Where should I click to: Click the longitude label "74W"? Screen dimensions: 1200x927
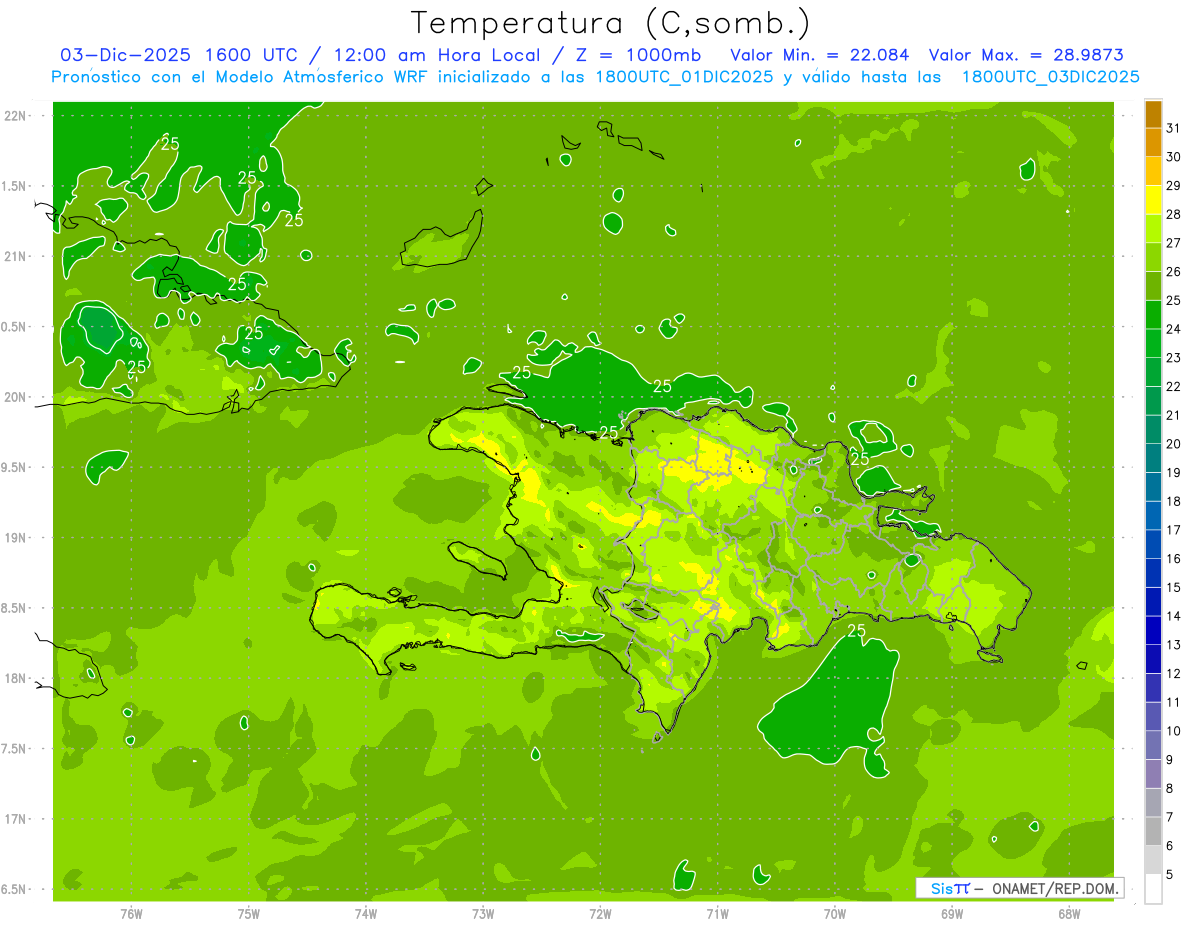tap(366, 913)
